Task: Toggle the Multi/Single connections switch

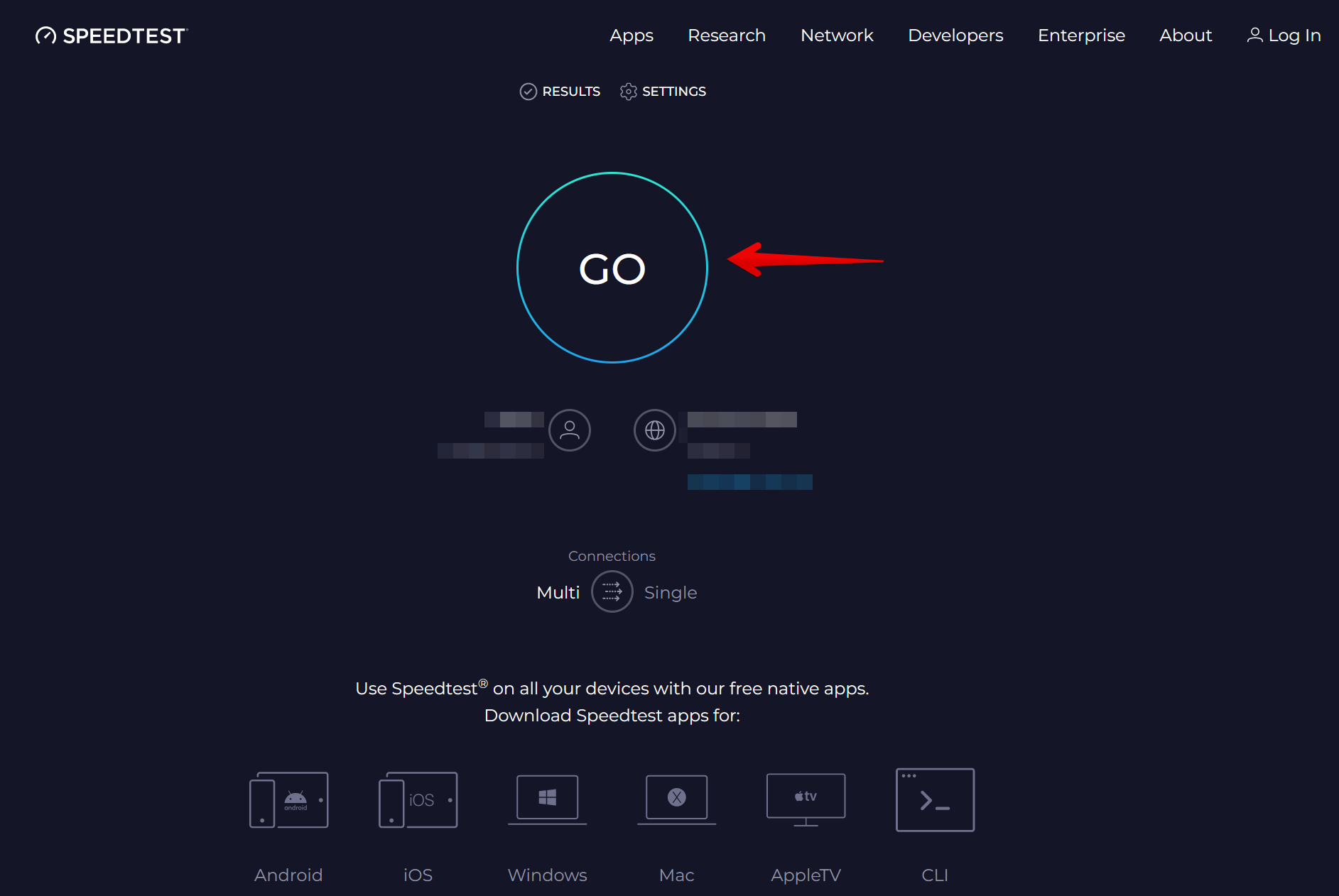Action: pos(612,591)
